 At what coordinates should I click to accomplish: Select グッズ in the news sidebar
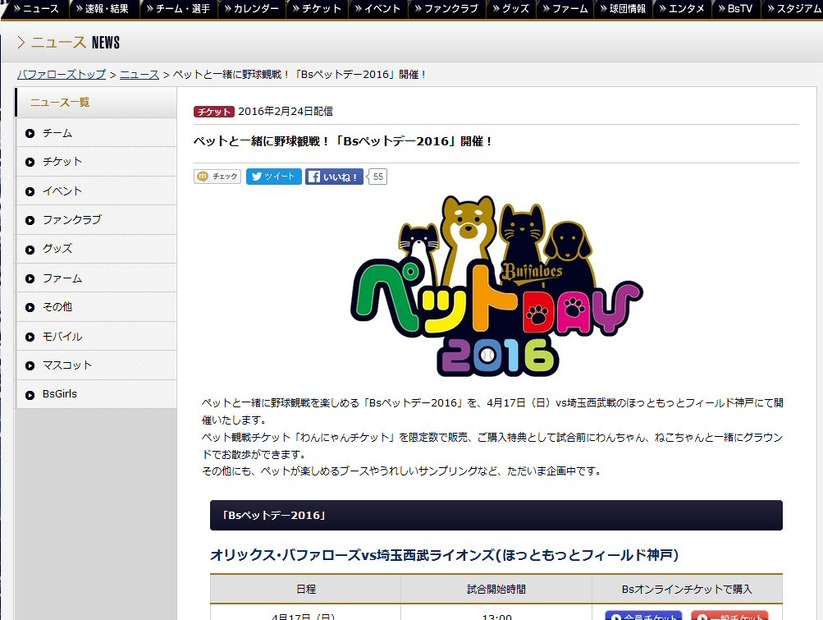pos(96,249)
